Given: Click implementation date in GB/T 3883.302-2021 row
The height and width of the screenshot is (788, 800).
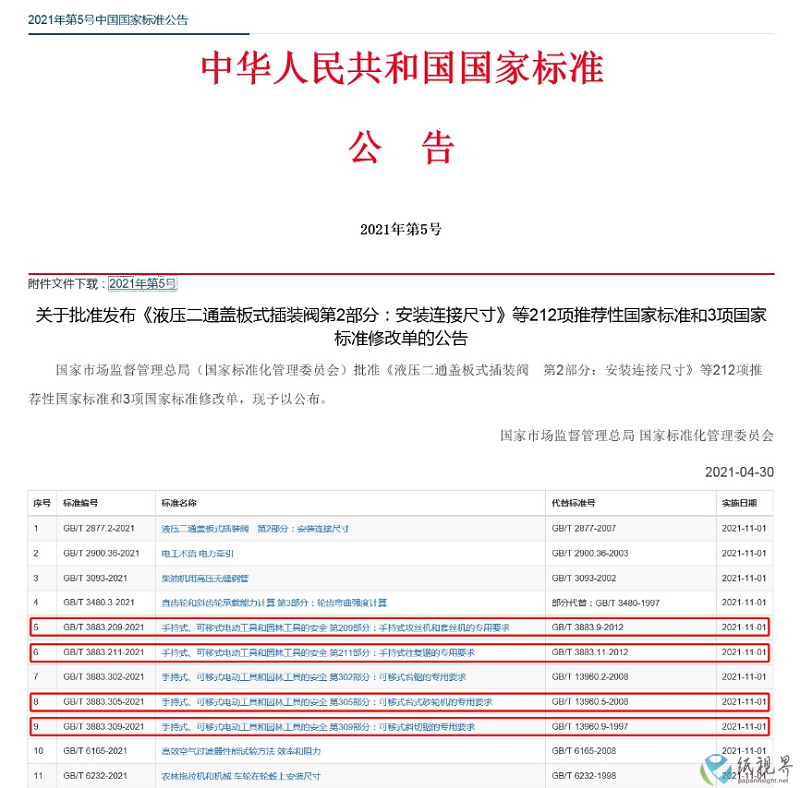Looking at the screenshot, I should 744,677.
